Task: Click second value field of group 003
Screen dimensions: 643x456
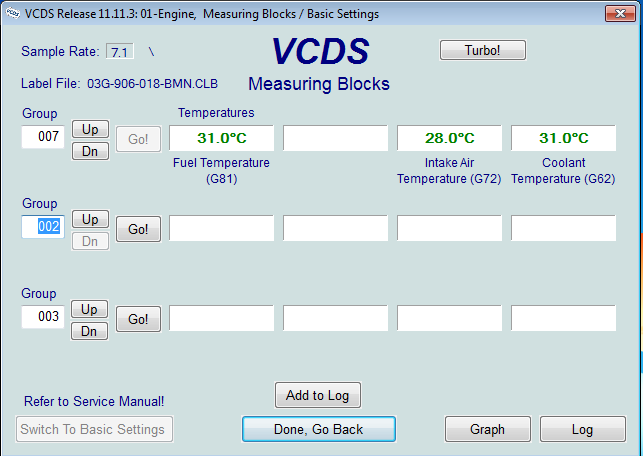Action: click(335, 318)
